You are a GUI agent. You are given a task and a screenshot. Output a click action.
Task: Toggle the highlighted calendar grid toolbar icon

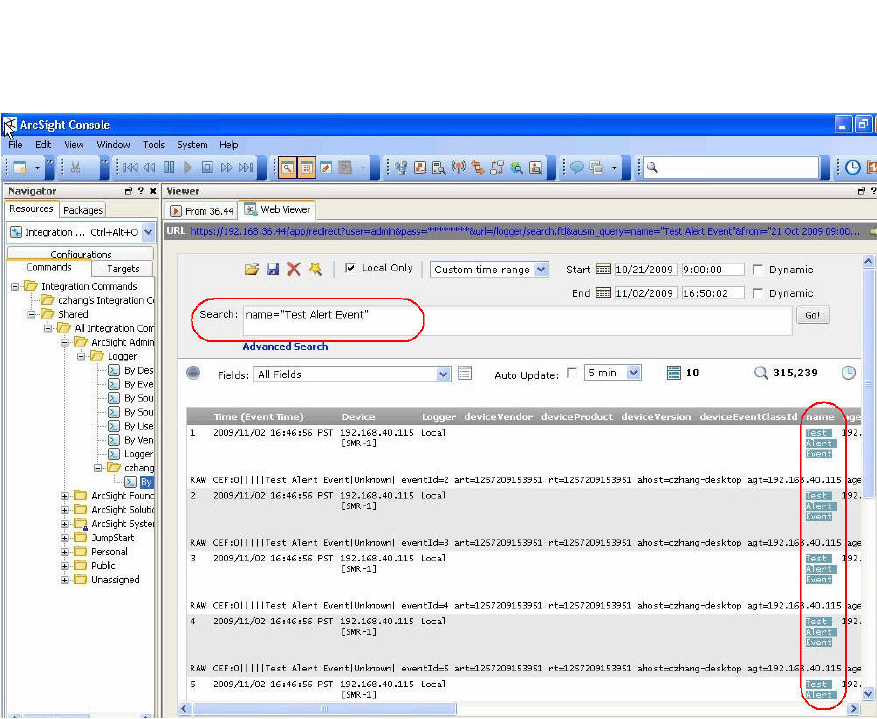pyautogui.click(x=306, y=167)
